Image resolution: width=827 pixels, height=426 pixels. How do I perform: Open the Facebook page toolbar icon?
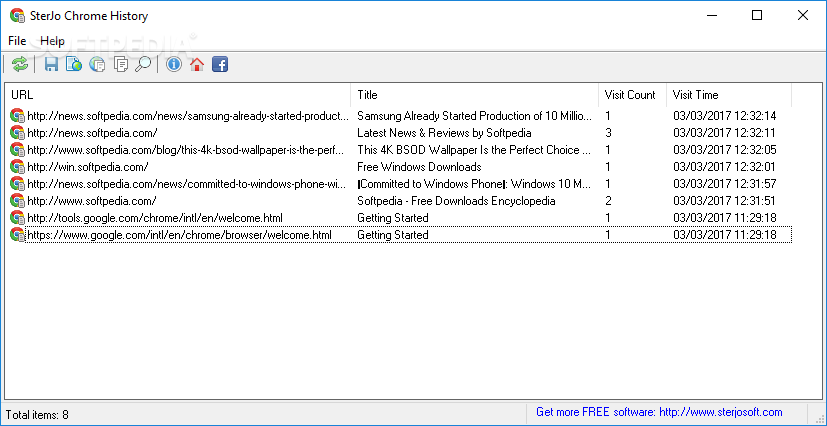point(220,64)
